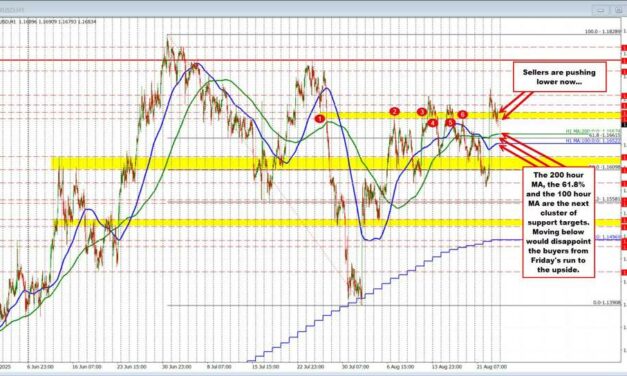Select the '23 Jun 15:00' time axis label

132,367
